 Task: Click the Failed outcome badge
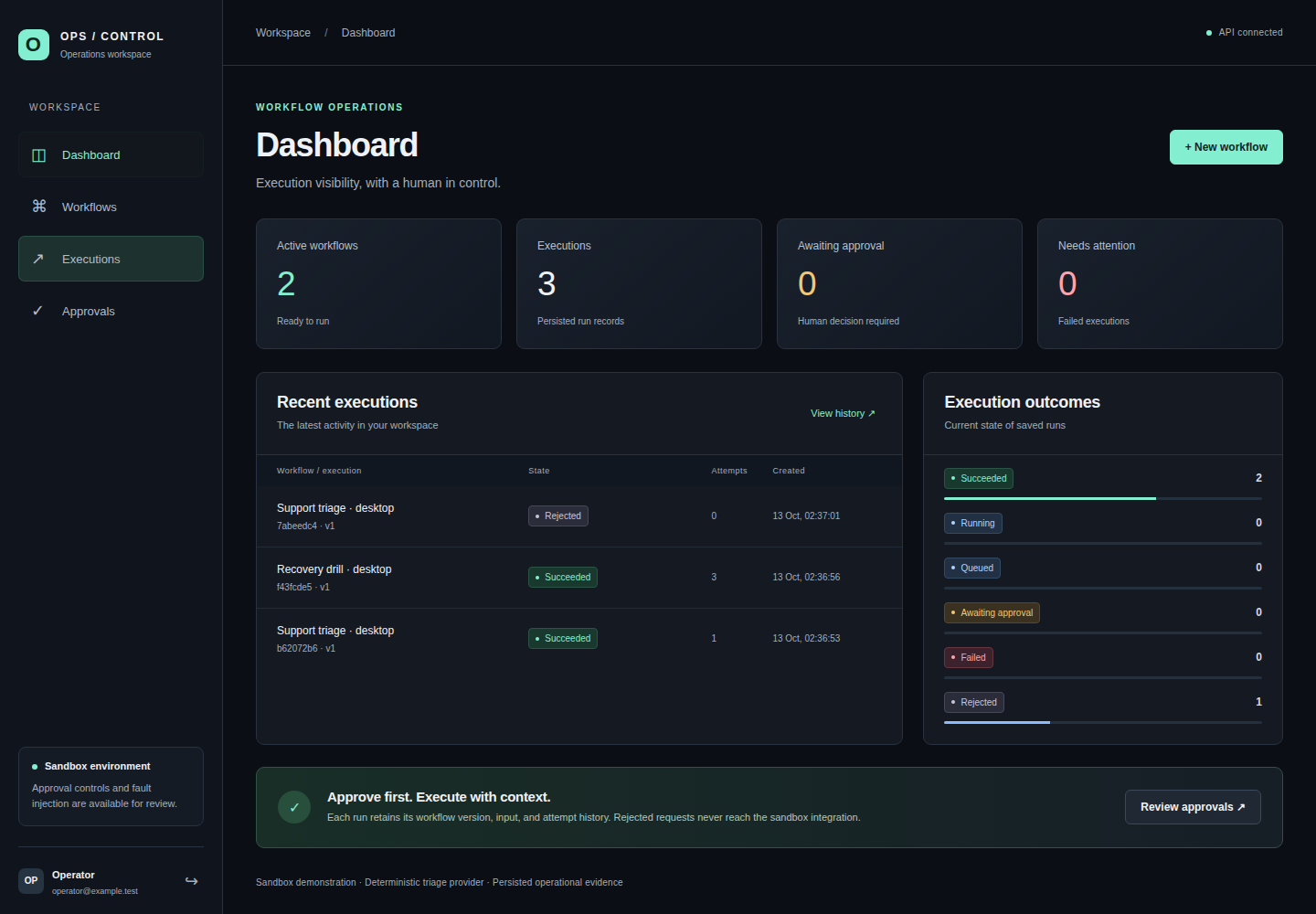[969, 657]
